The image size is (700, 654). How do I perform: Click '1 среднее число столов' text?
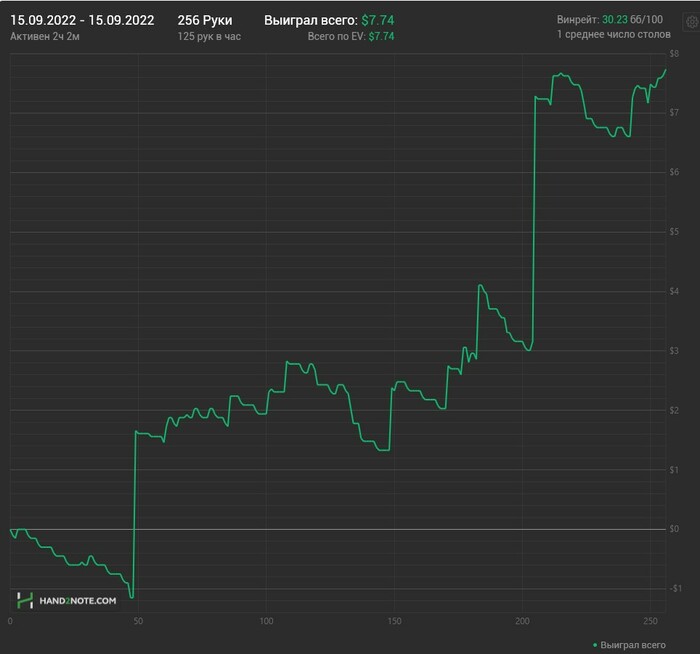614,34
